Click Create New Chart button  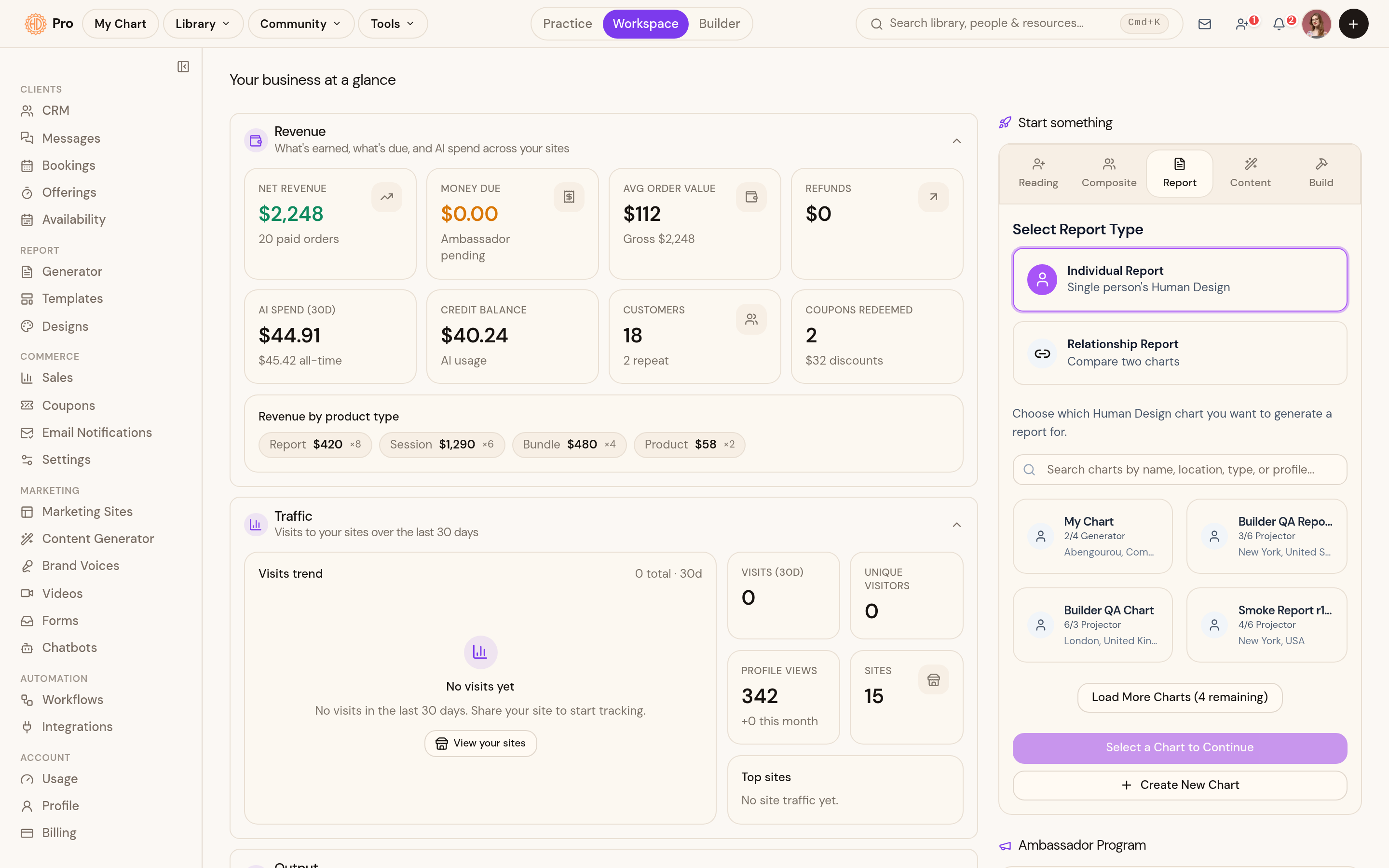coord(1180,785)
